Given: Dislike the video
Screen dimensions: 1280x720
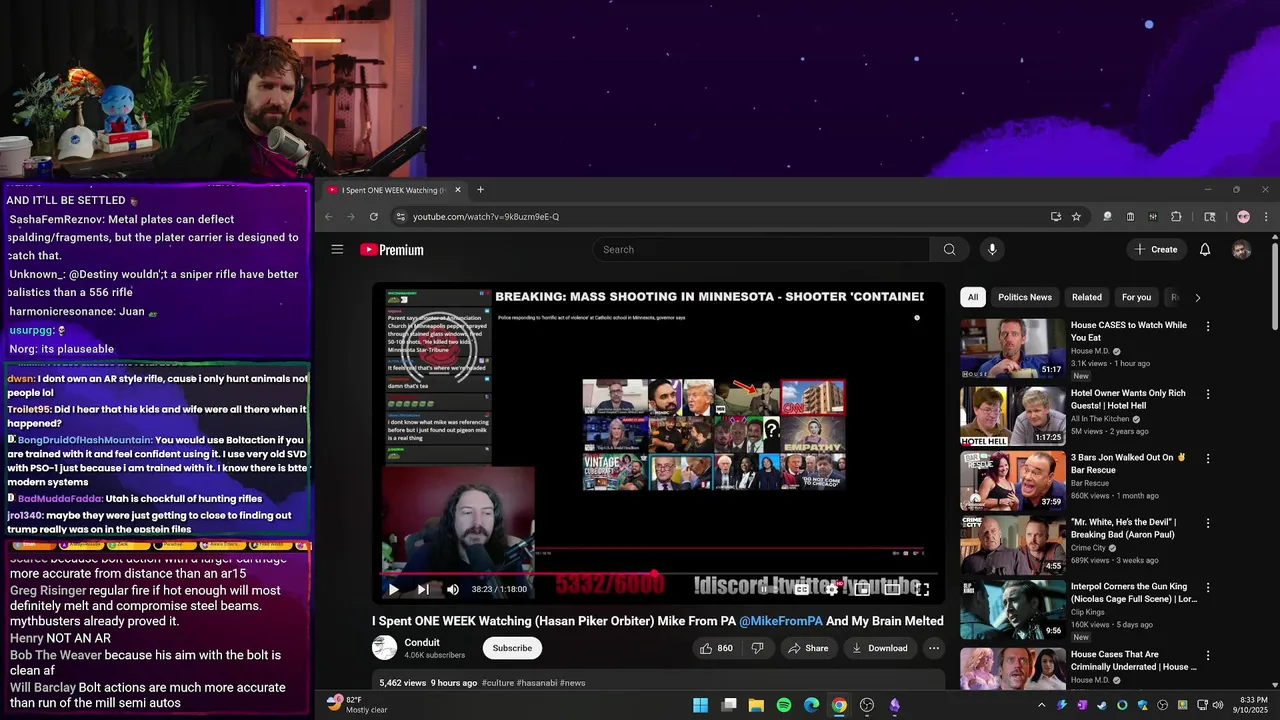Looking at the screenshot, I should pyautogui.click(x=757, y=648).
